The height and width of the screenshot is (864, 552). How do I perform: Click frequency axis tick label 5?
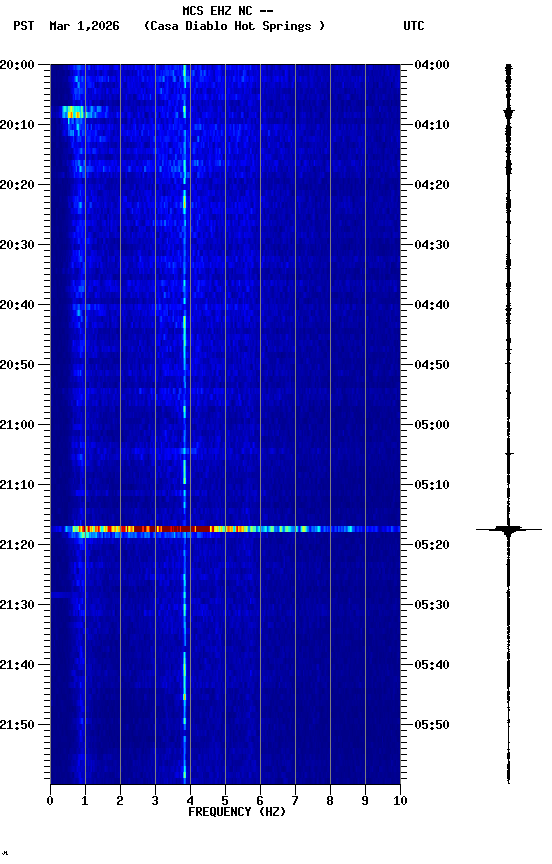(x=225, y=801)
